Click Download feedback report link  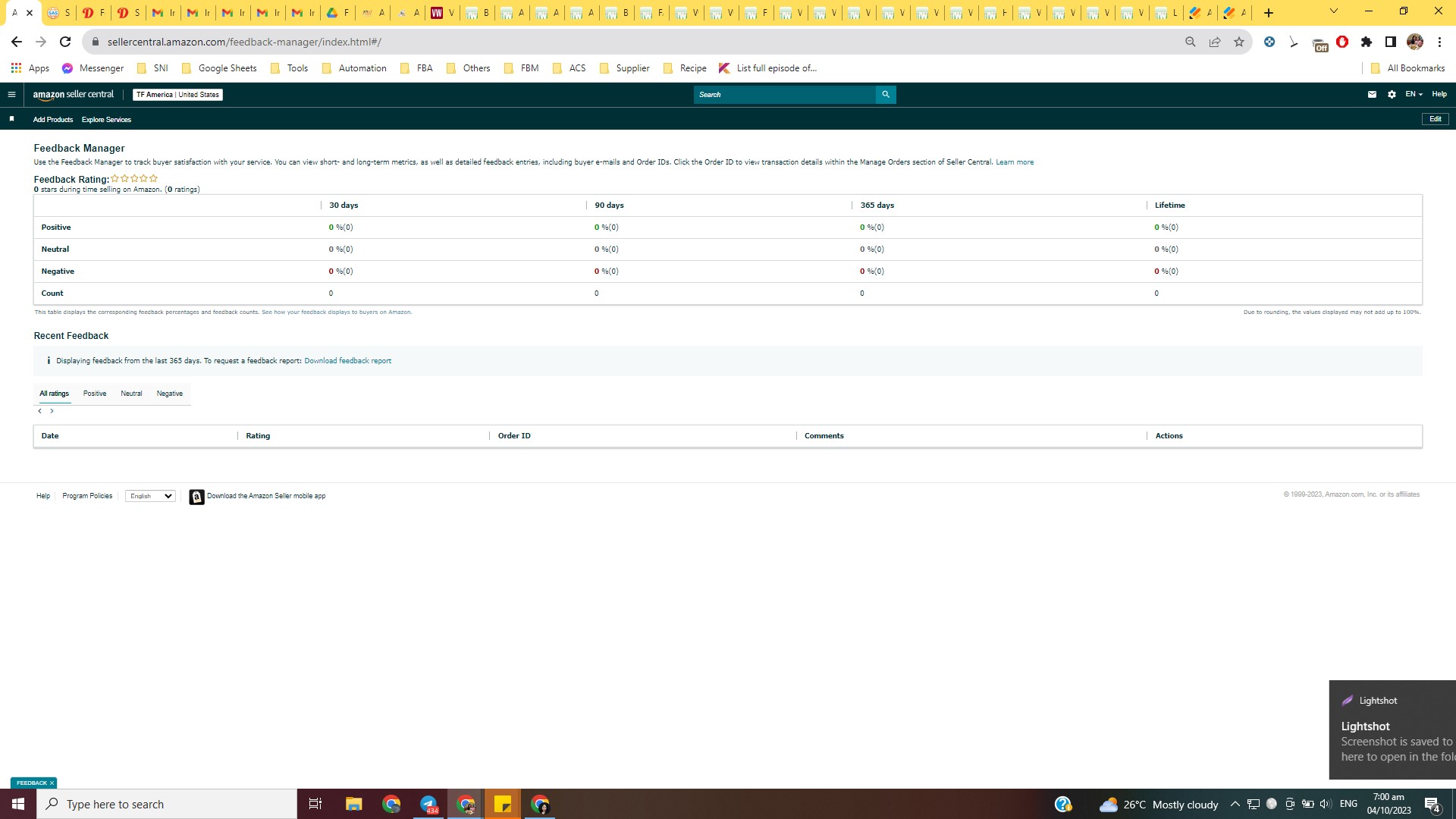(x=348, y=361)
